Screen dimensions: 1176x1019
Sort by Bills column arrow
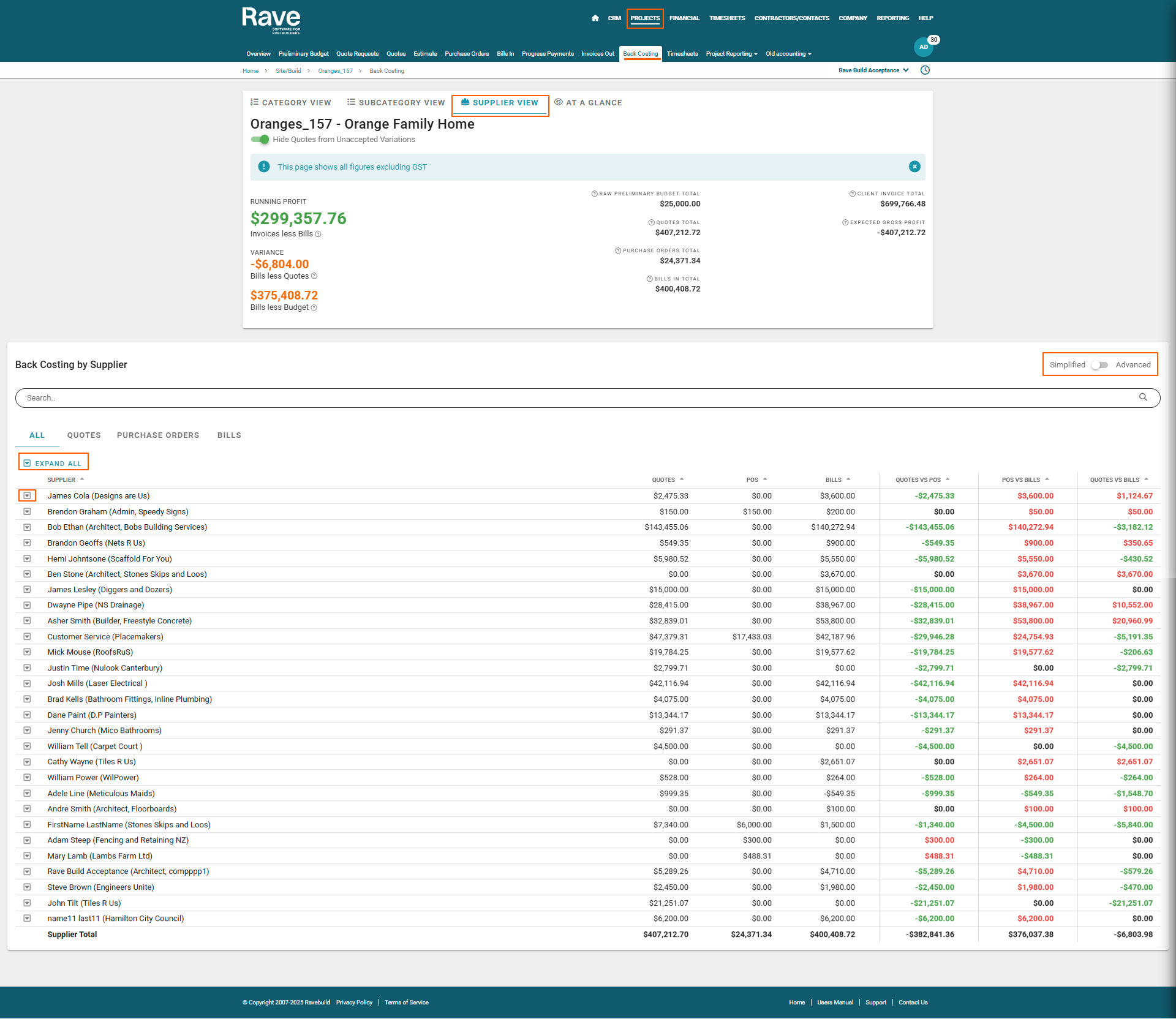[x=848, y=479]
